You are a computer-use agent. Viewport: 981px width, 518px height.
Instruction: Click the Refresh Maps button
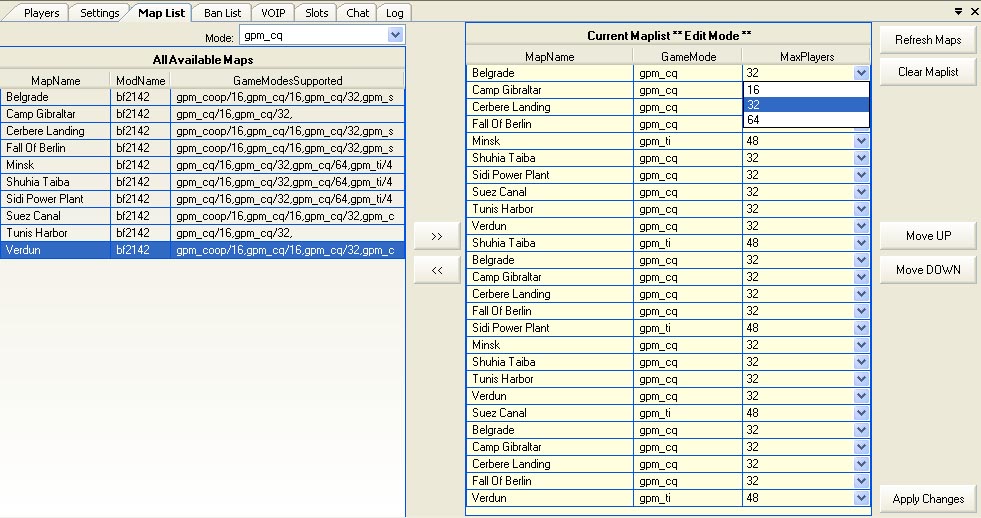coord(928,40)
